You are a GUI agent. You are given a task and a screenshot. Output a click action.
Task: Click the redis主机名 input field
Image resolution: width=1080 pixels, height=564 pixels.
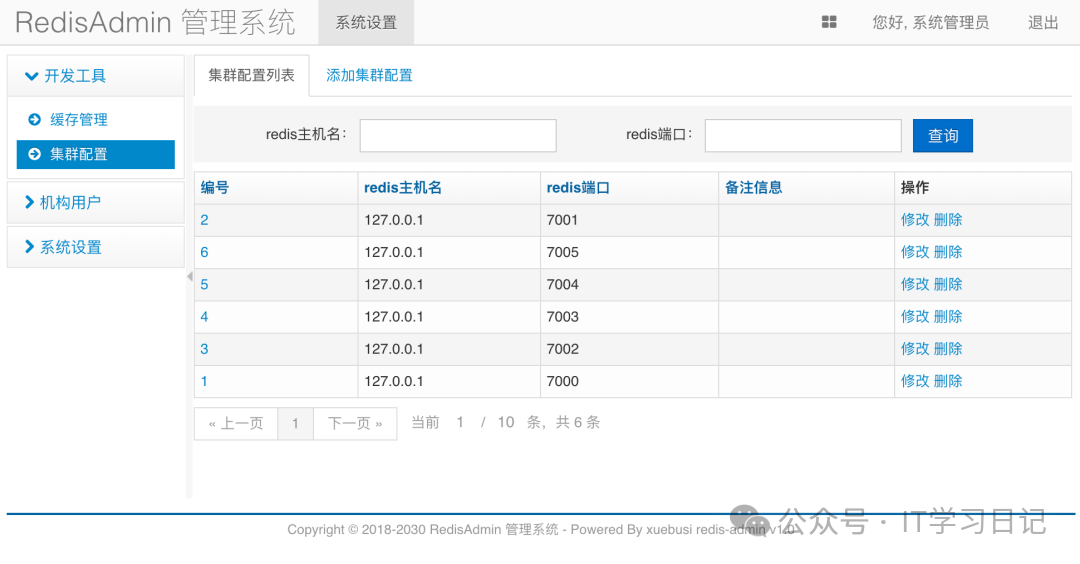pos(458,136)
